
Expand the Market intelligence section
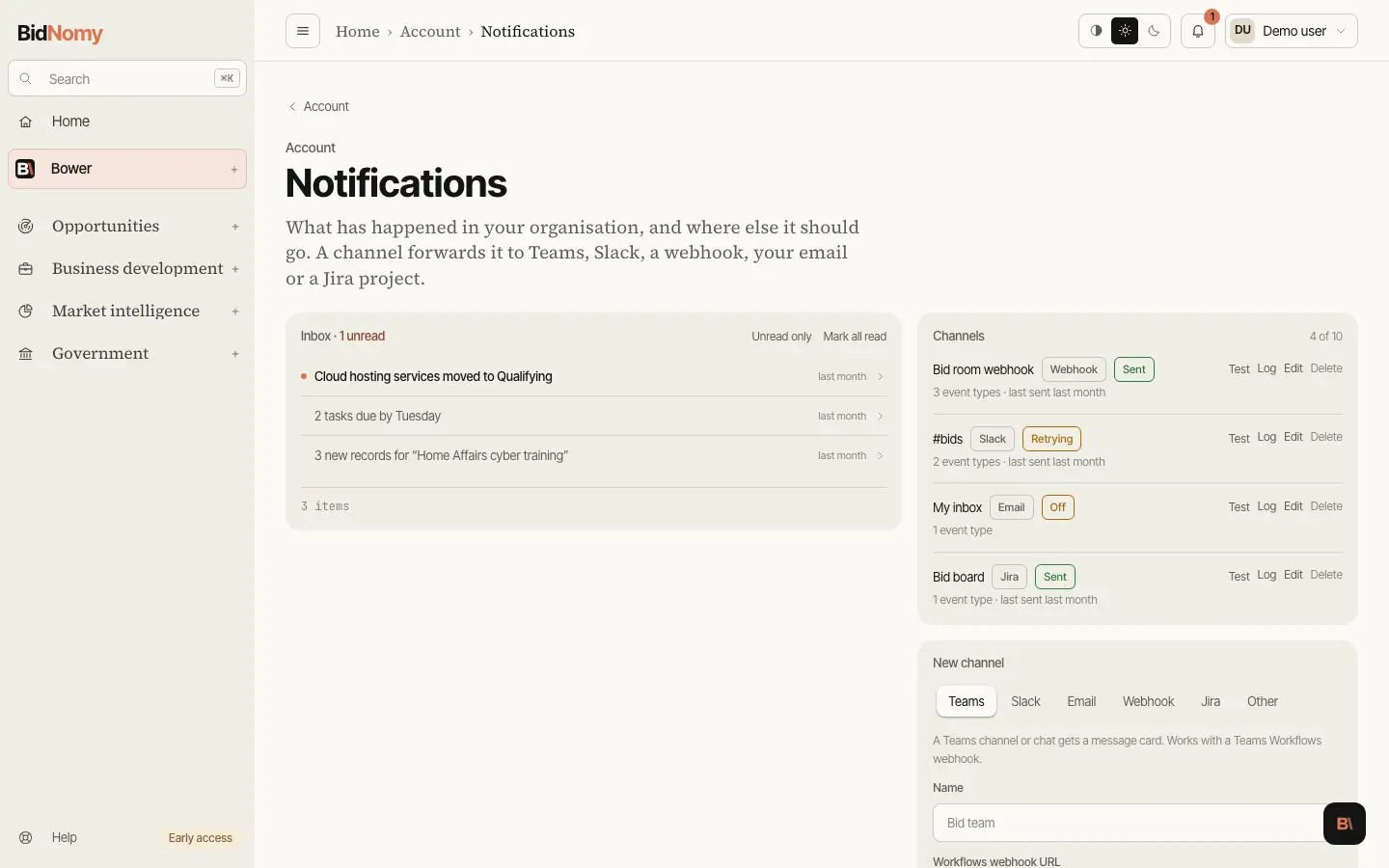point(235,312)
